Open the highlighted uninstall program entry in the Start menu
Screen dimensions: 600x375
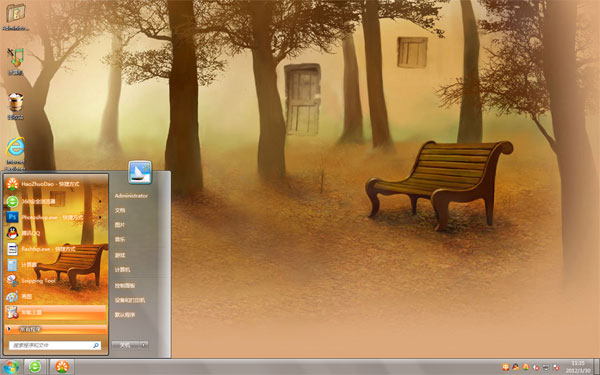55,313
